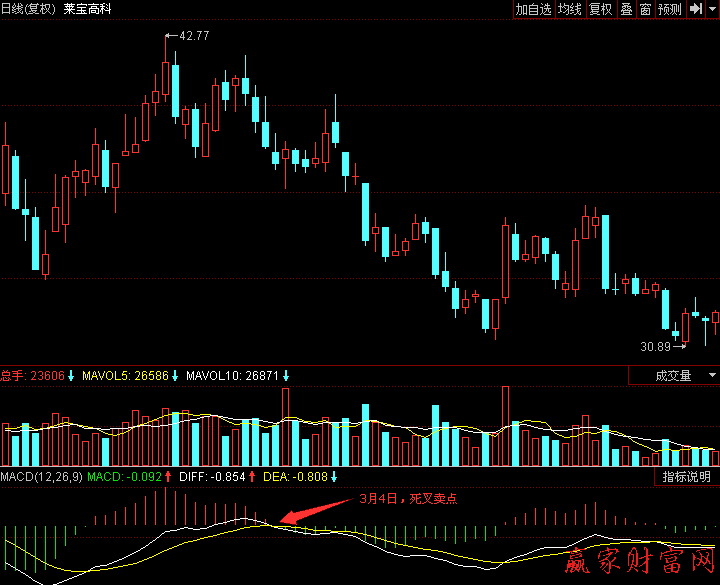Click the 42.77 high price marker
The width and height of the screenshot is (720, 585).
pos(193,36)
